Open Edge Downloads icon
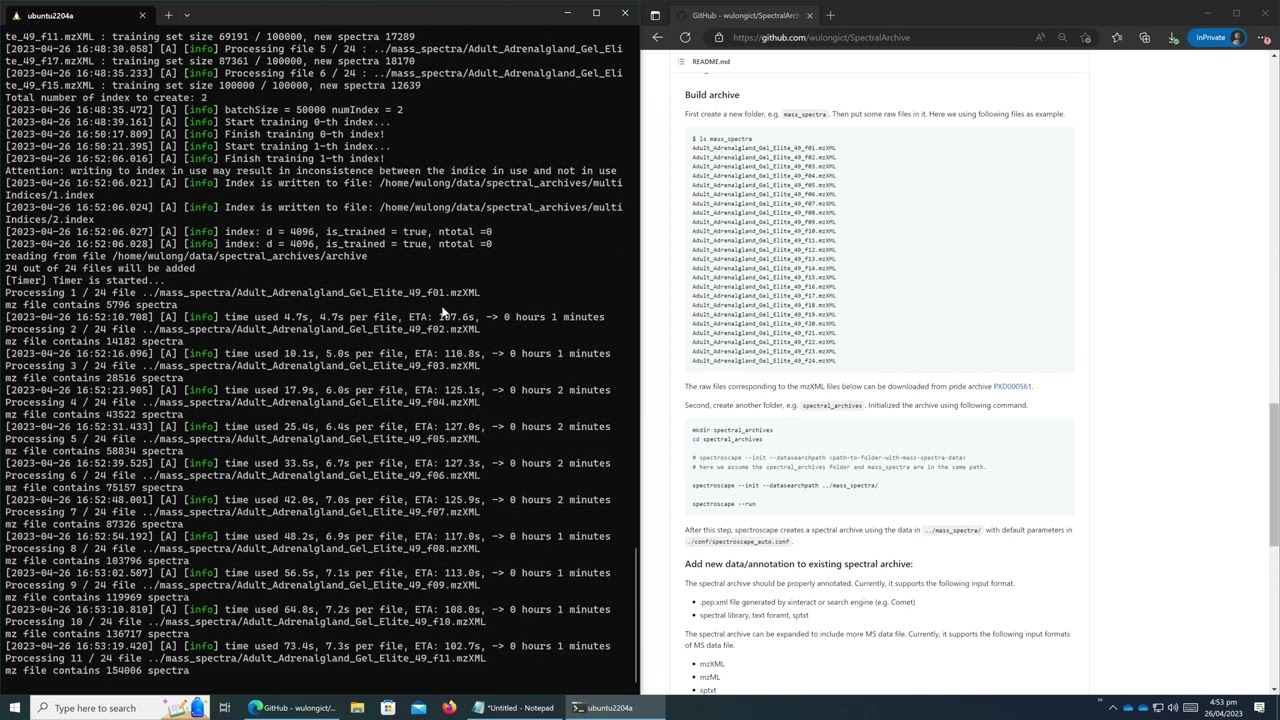1280x720 pixels. tap(1173, 37)
